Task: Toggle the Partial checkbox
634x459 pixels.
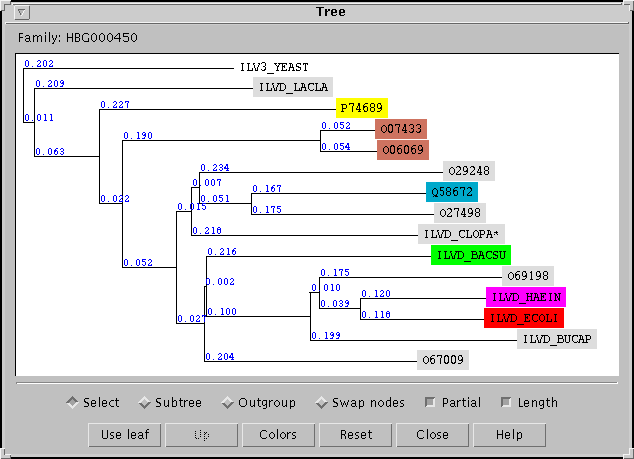Action: click(430, 403)
